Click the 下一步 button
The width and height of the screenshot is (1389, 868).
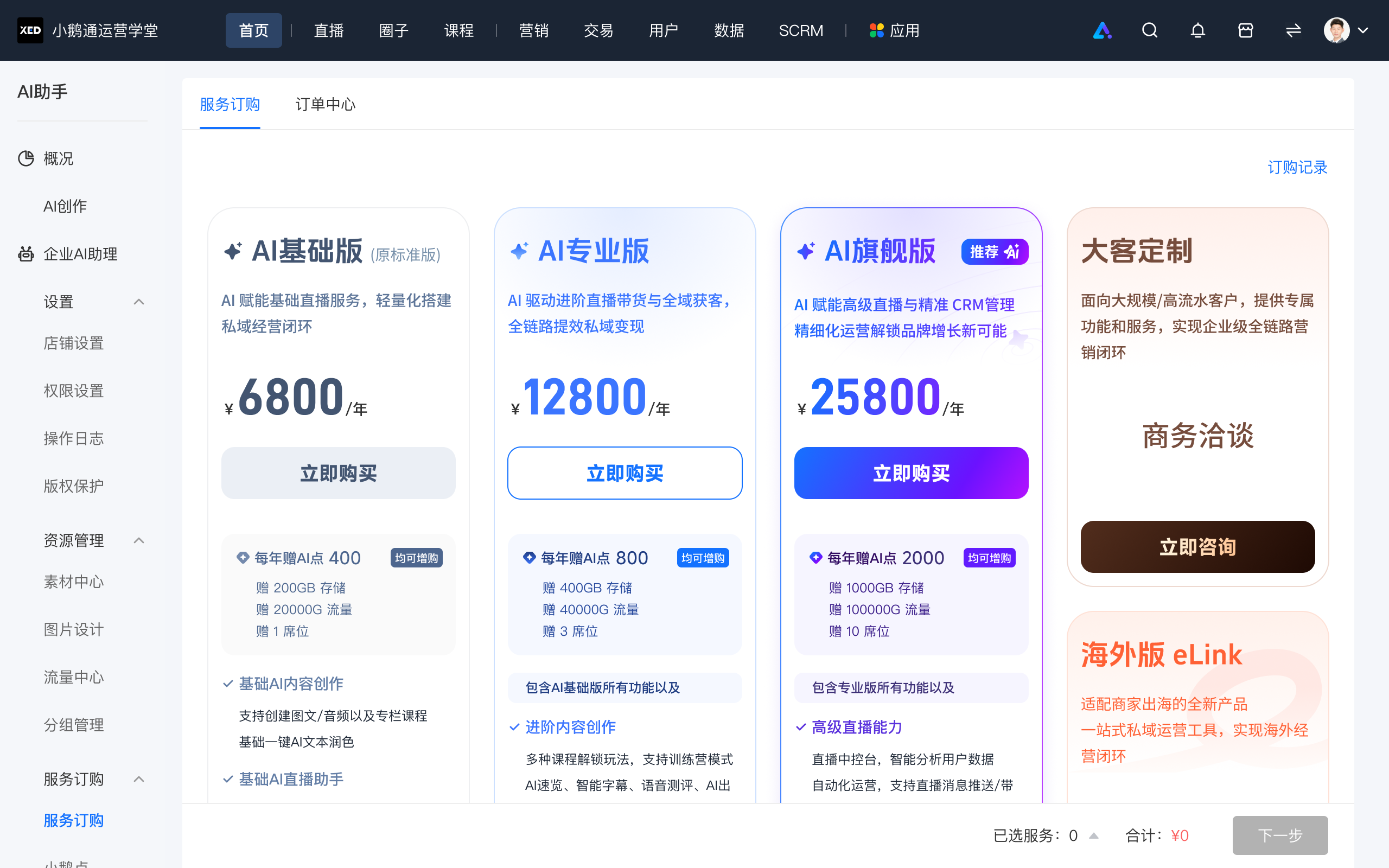(1280, 835)
